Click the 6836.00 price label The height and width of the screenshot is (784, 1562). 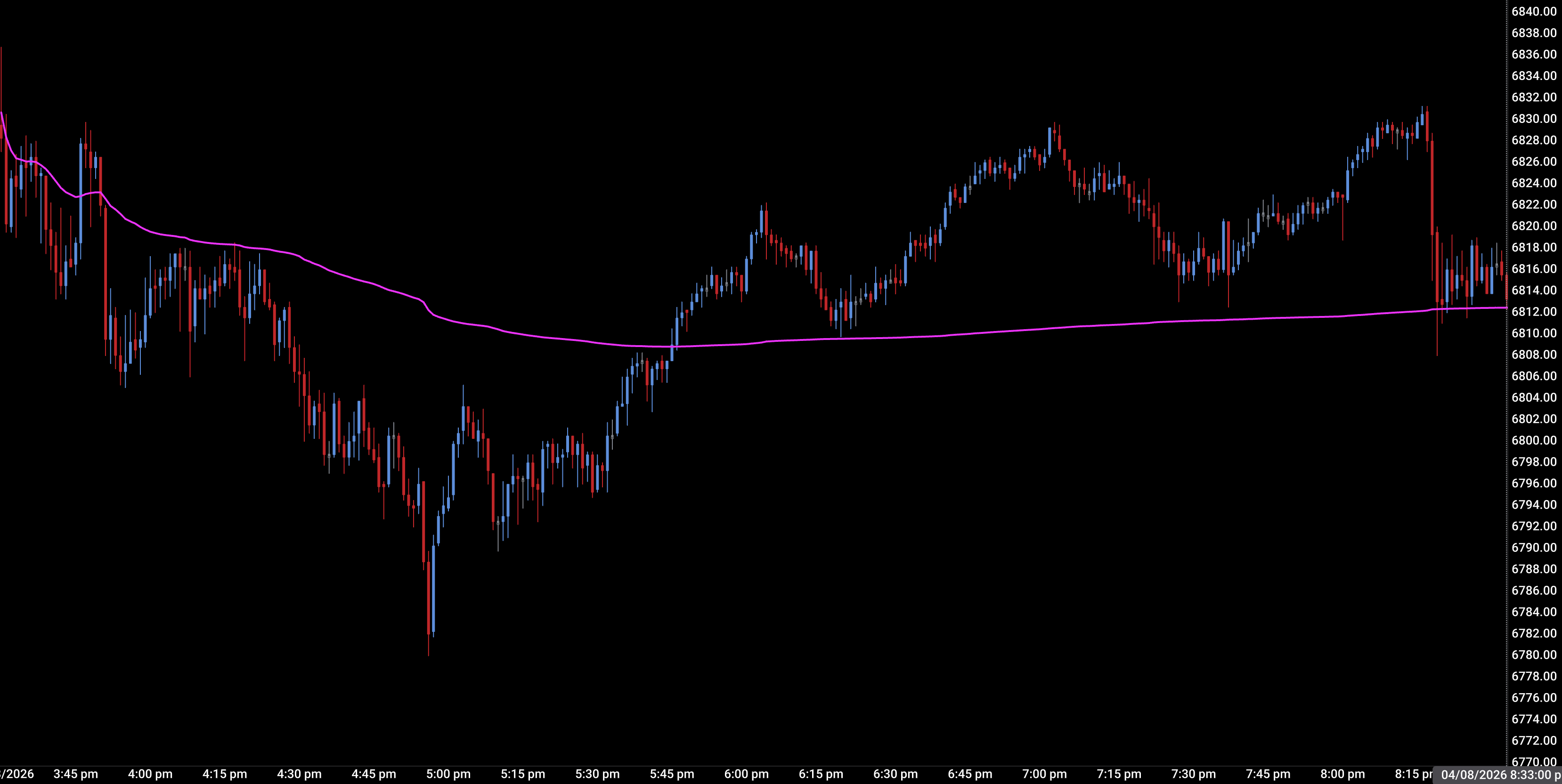coord(1533,55)
